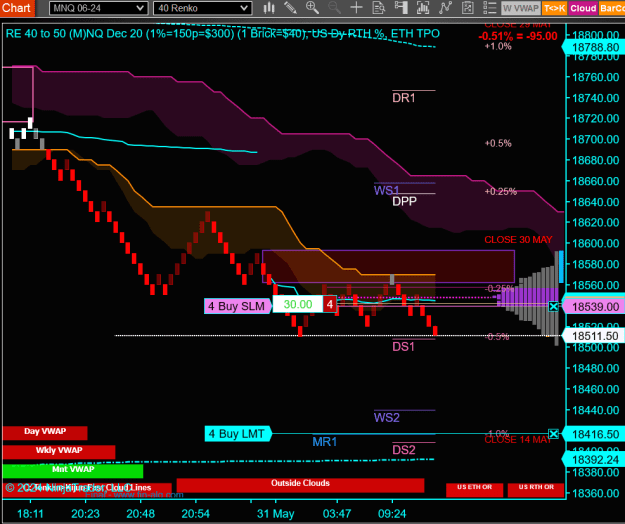This screenshot has width=625, height=524.
Task: Click the US ETH OR indicator box
Action: coord(474,490)
